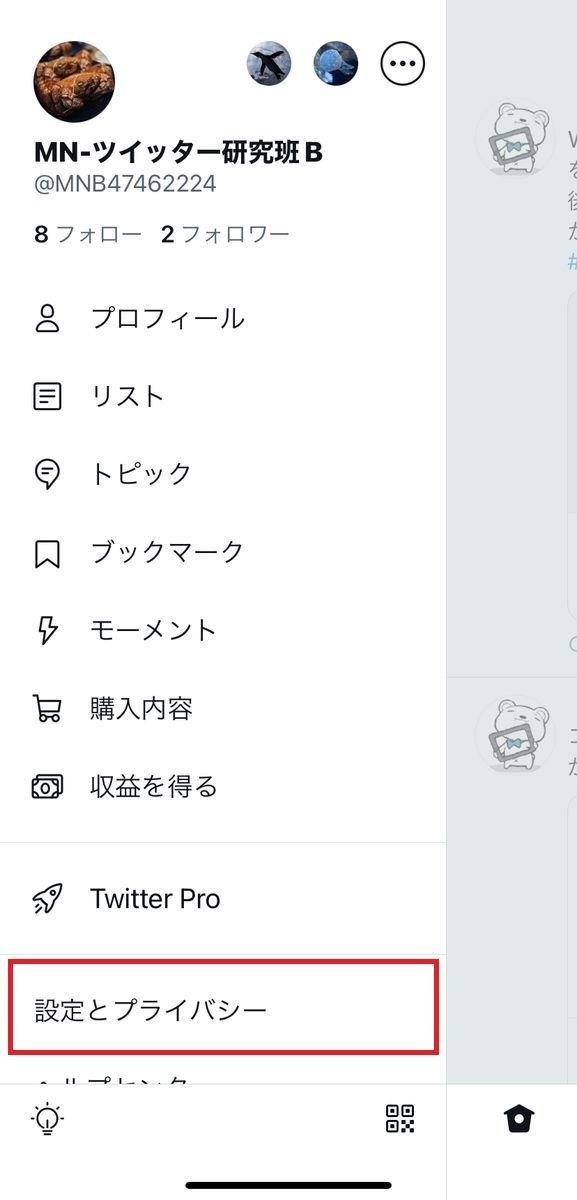View the 2 フォロワー followers list

pyautogui.click(x=225, y=235)
